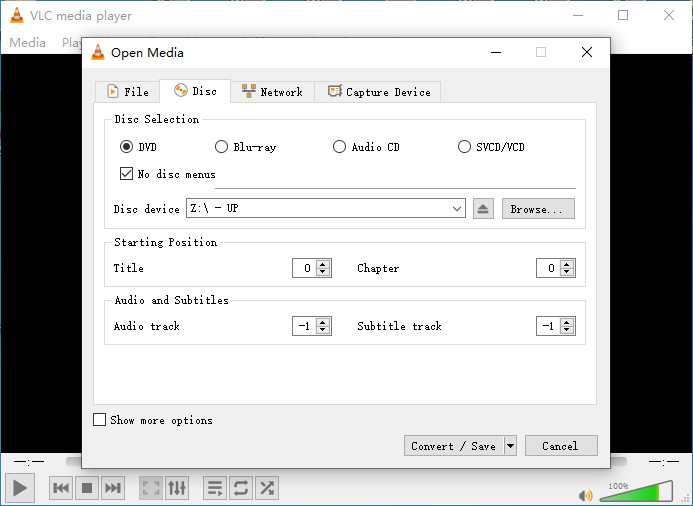Screen dimensions: 693x506
Task: Cancel the Open Media dialog
Action: coord(561,445)
